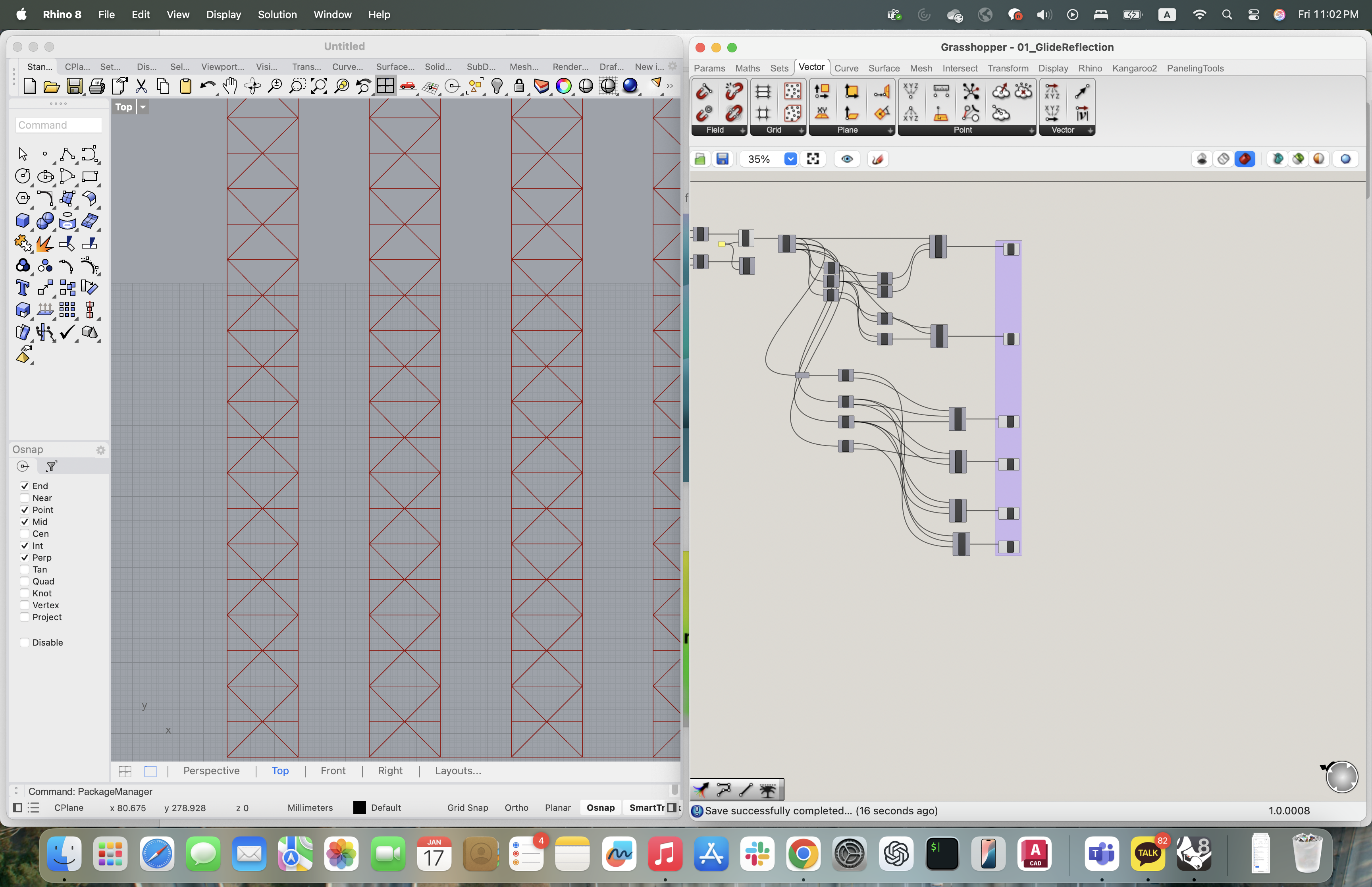The image size is (1372, 887).
Task: Click the Default layer black color swatch
Action: pyautogui.click(x=359, y=808)
